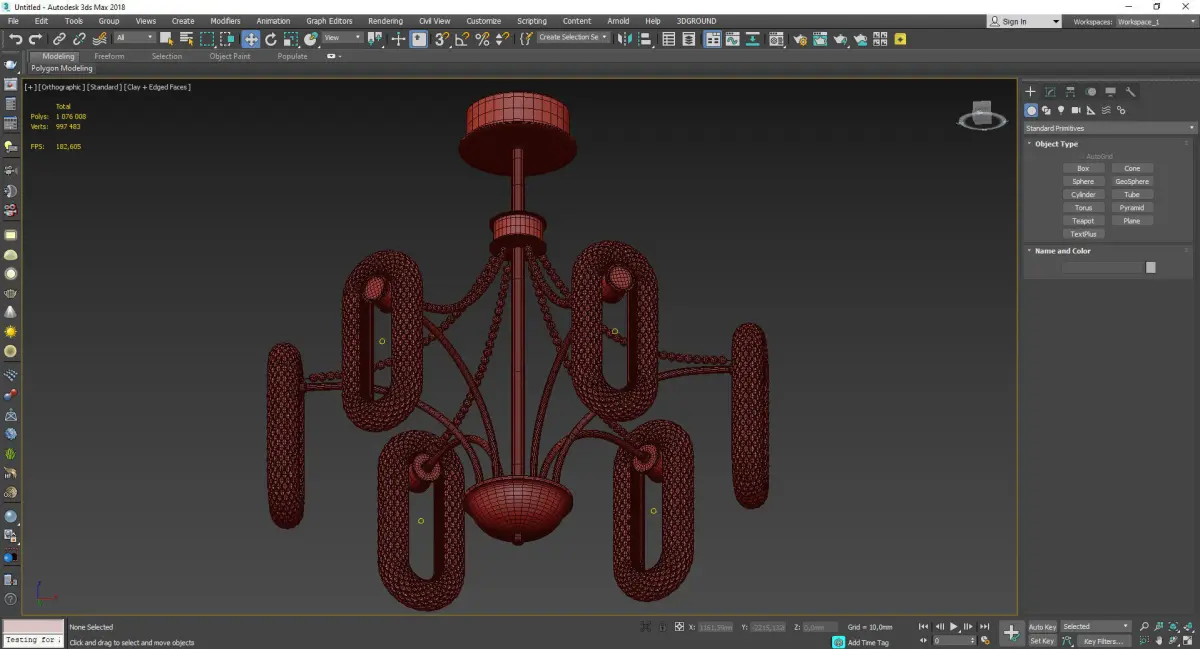Play the animation
Screen dimensions: 1200x649
click(x=953, y=626)
